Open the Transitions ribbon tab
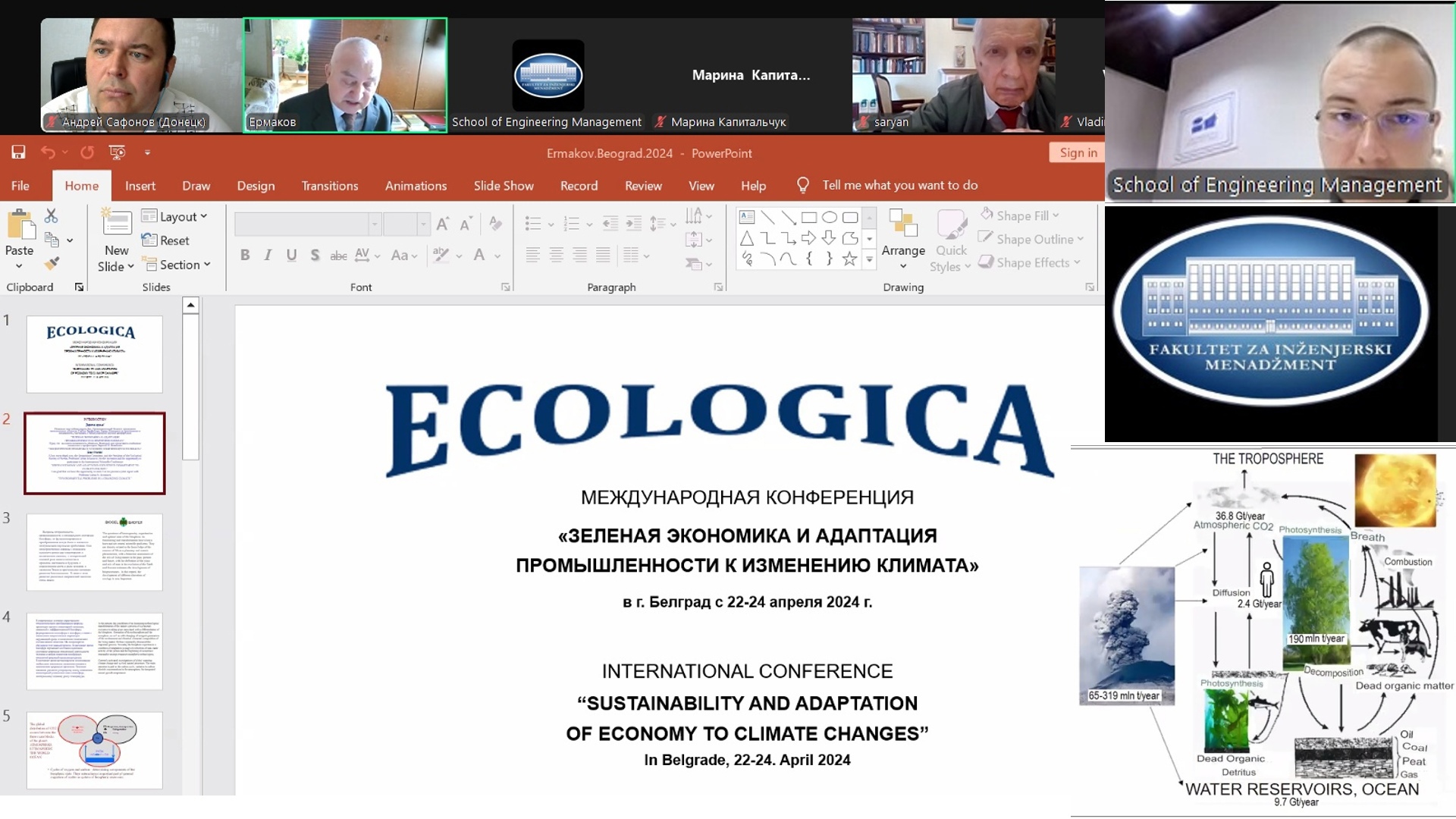Screen dimensions: 1456x819 pyautogui.click(x=330, y=186)
